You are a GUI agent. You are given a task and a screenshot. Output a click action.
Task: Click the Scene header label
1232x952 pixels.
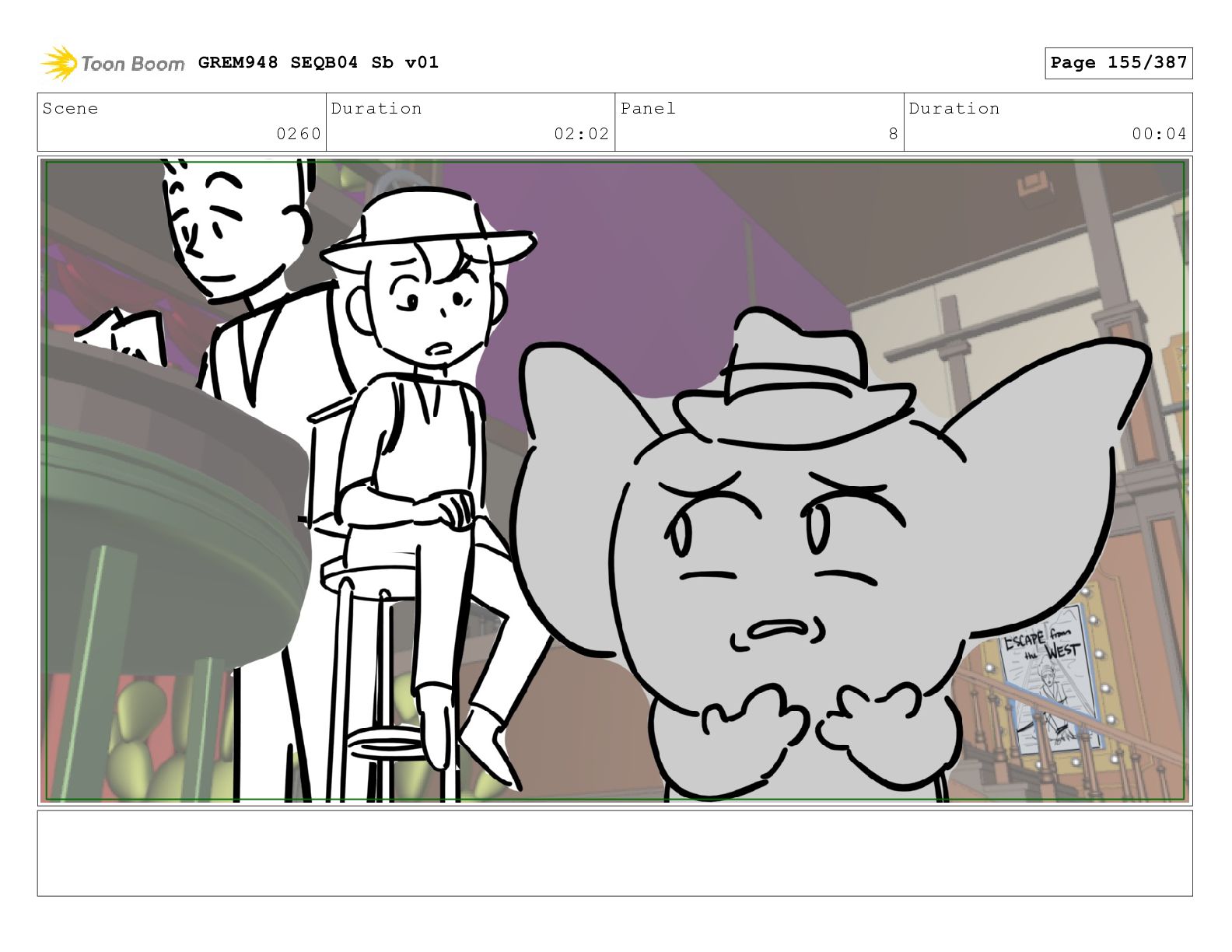click(70, 108)
